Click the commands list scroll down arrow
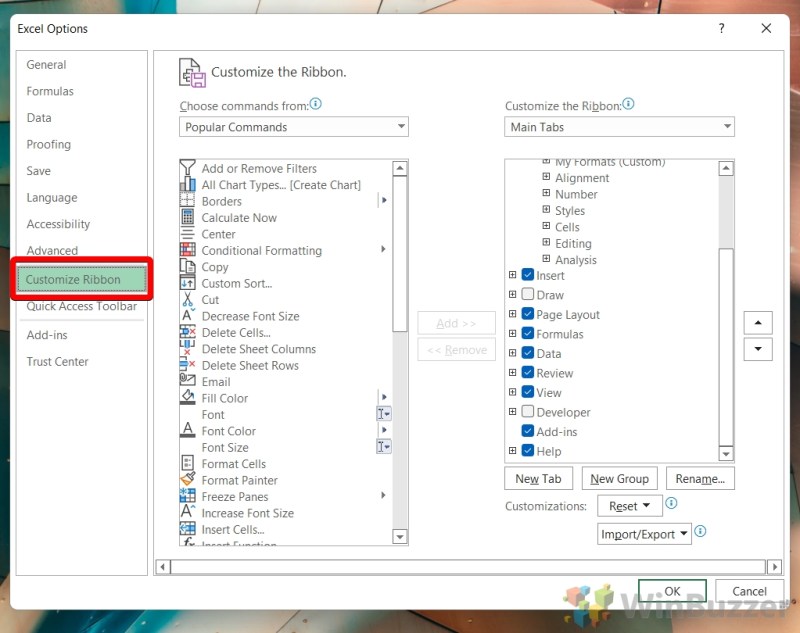This screenshot has height=633, width=800. (x=400, y=537)
